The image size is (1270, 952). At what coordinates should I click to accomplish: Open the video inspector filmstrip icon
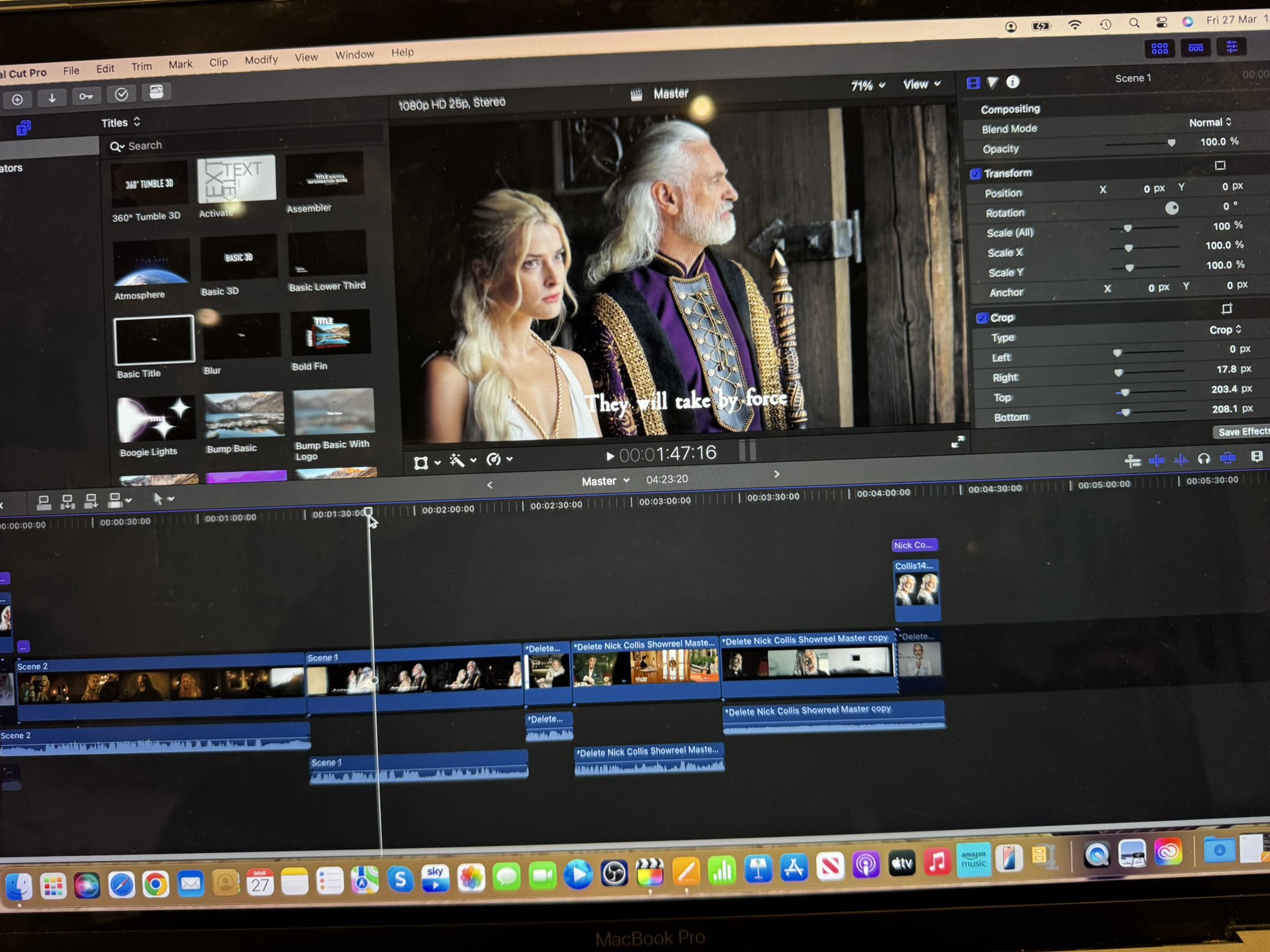(973, 82)
